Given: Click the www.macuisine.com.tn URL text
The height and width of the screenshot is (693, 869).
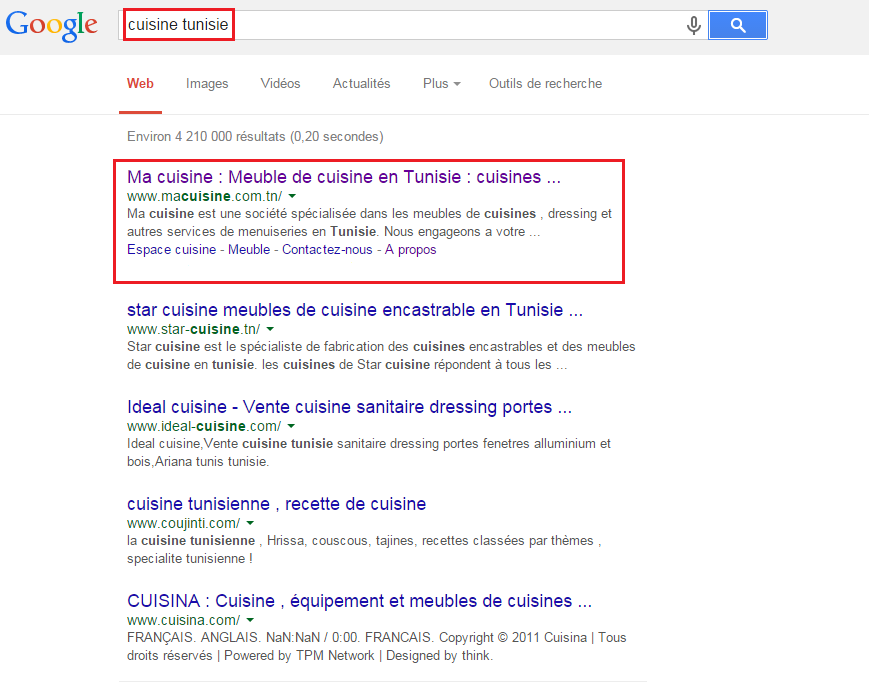Looking at the screenshot, I should (205, 196).
